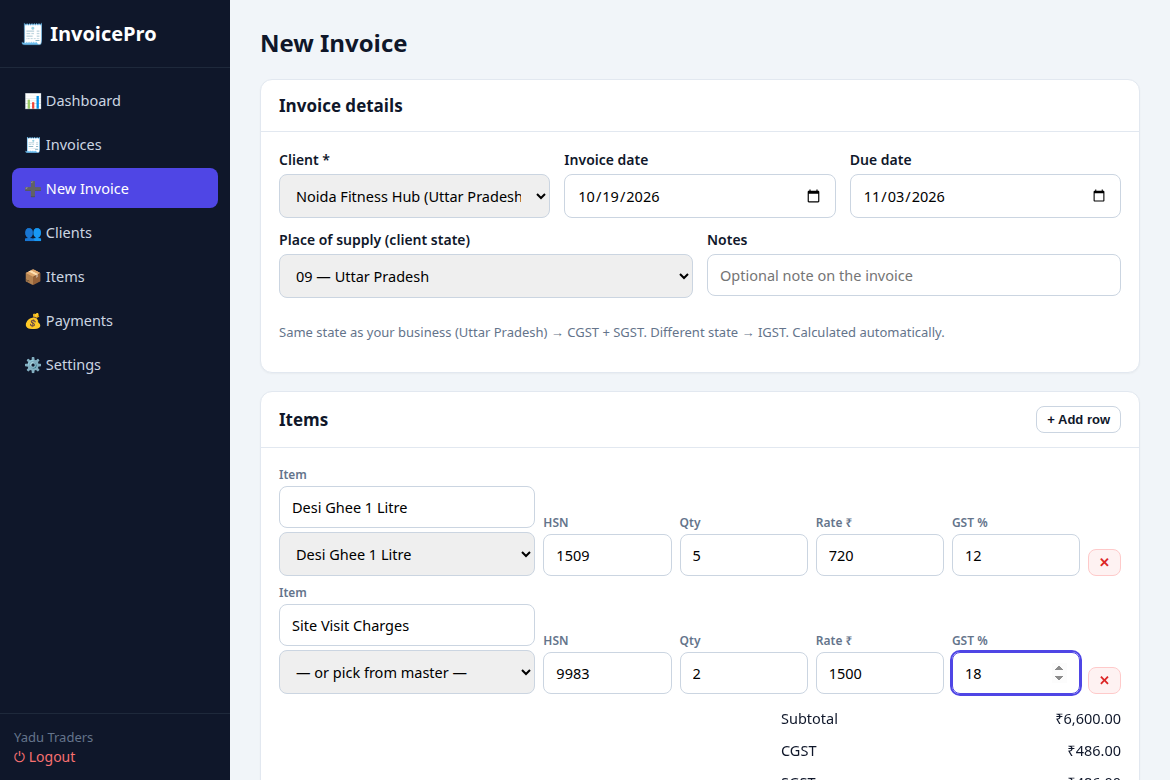Click the Invoice details section heading
Viewport: 1170px width, 780px height.
340,105
